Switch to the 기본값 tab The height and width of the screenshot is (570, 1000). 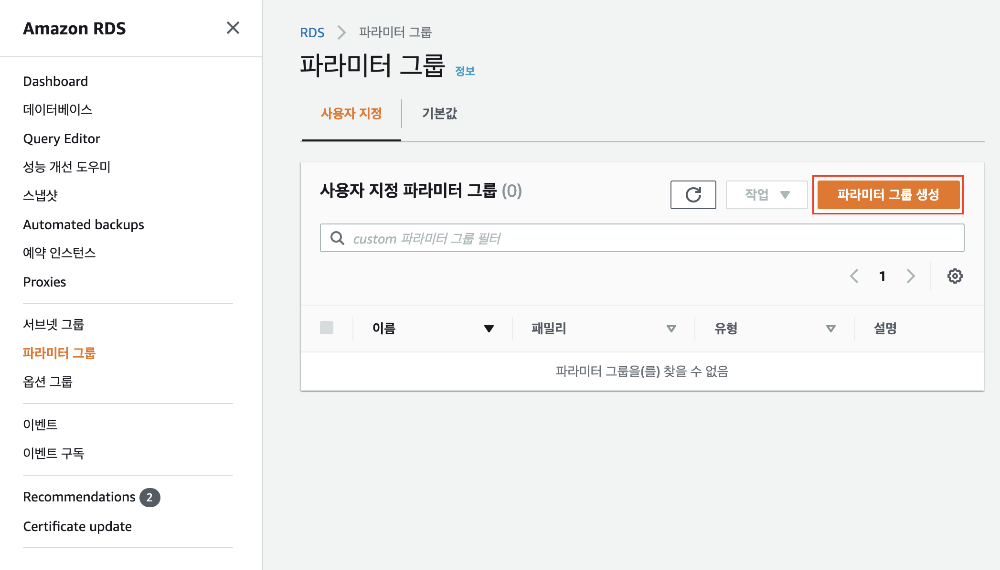439,113
